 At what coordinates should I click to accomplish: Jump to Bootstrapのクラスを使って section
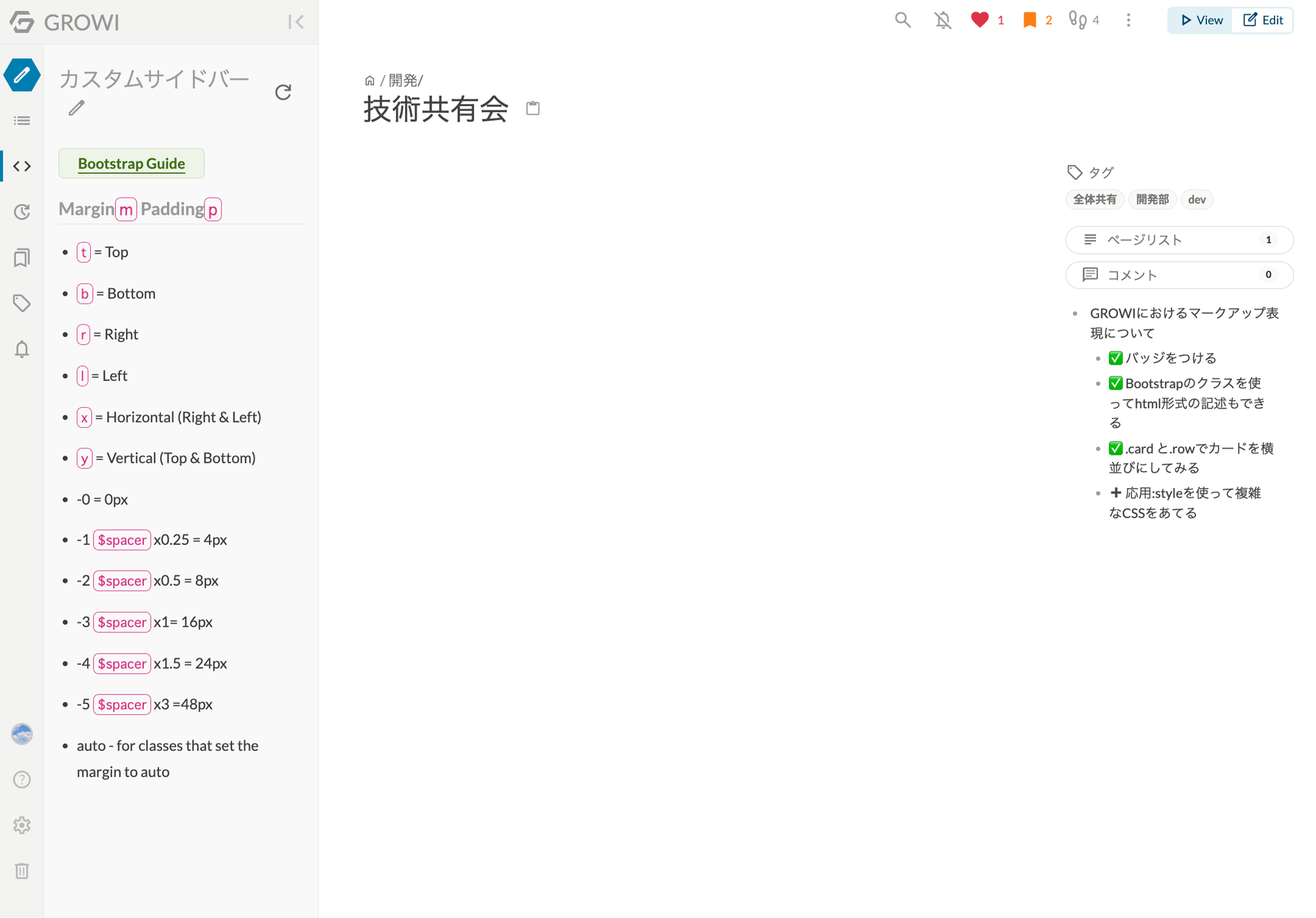coord(1187,403)
